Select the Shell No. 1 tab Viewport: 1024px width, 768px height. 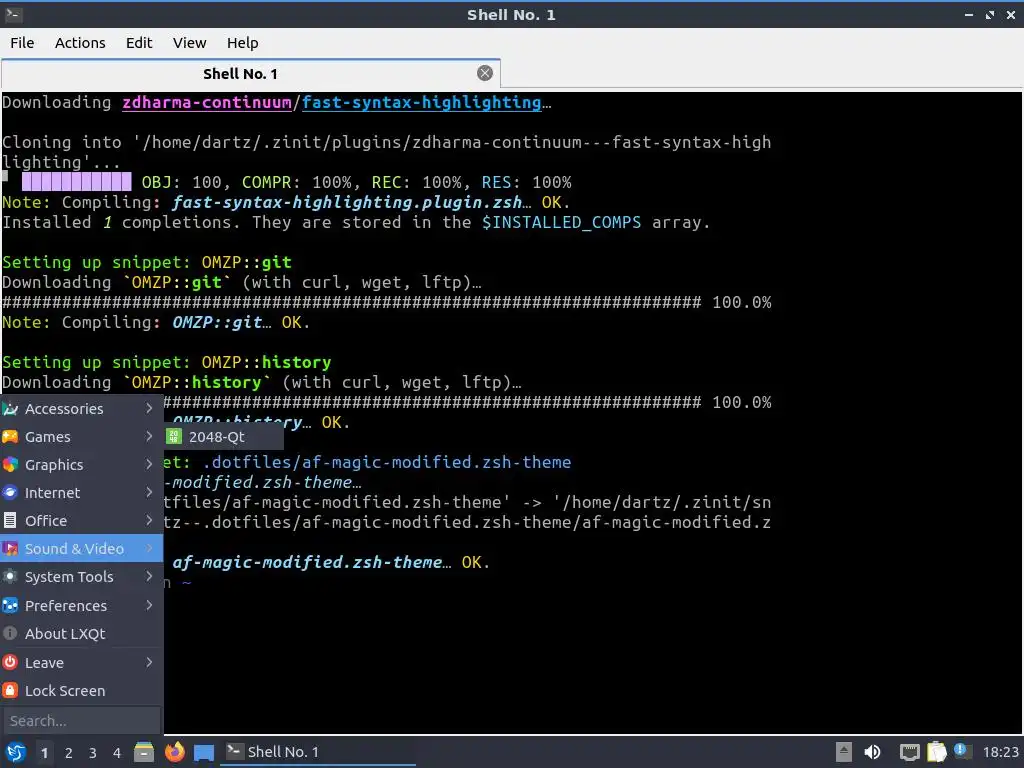(251, 74)
